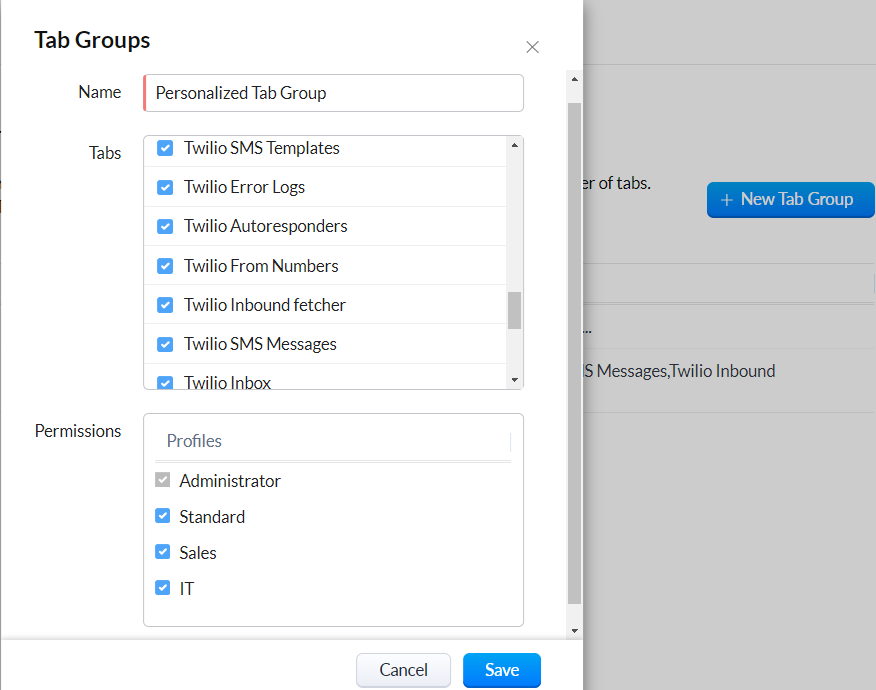Toggle Twilio SMS Messages checkbox

click(x=165, y=344)
